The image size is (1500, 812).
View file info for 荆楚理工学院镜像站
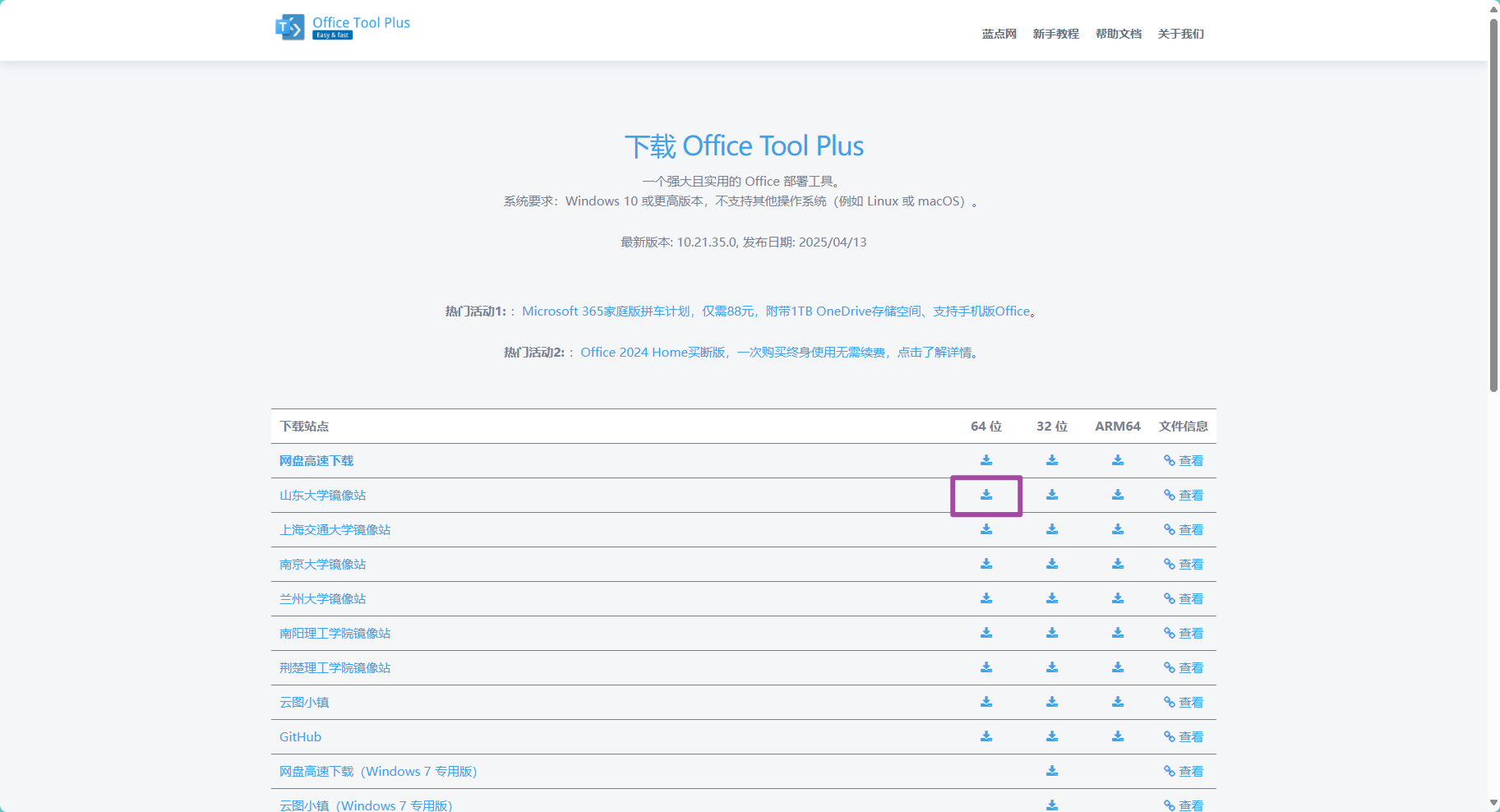tap(1184, 668)
